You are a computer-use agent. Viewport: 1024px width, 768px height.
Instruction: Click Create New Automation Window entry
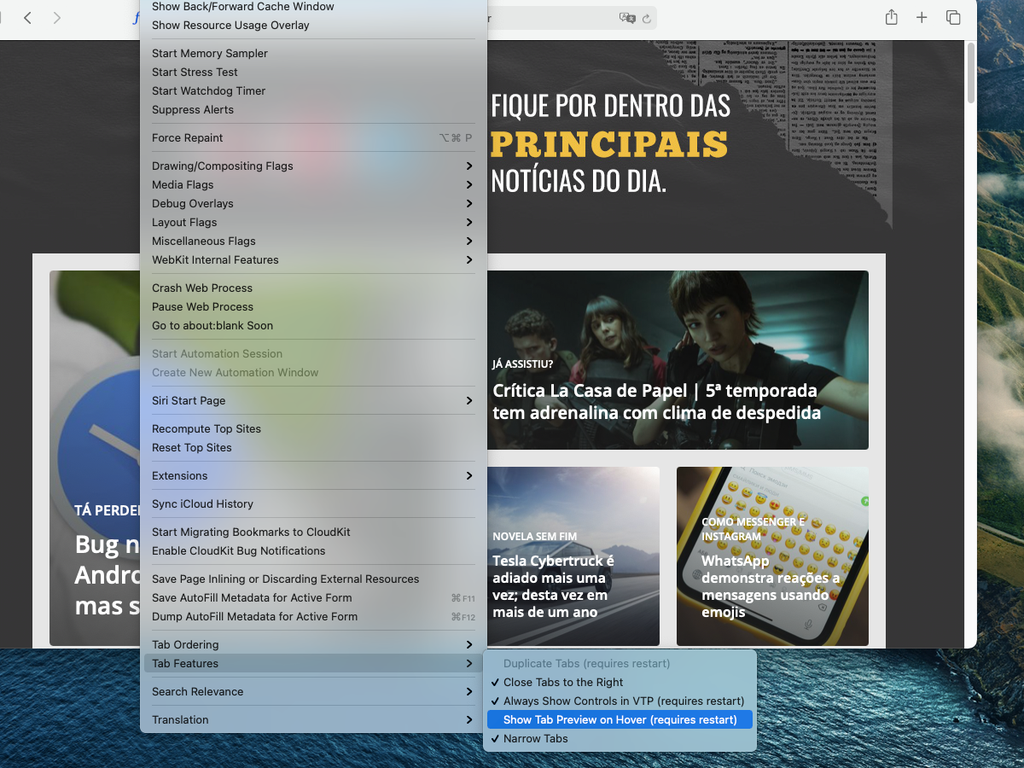pyautogui.click(x=313, y=372)
